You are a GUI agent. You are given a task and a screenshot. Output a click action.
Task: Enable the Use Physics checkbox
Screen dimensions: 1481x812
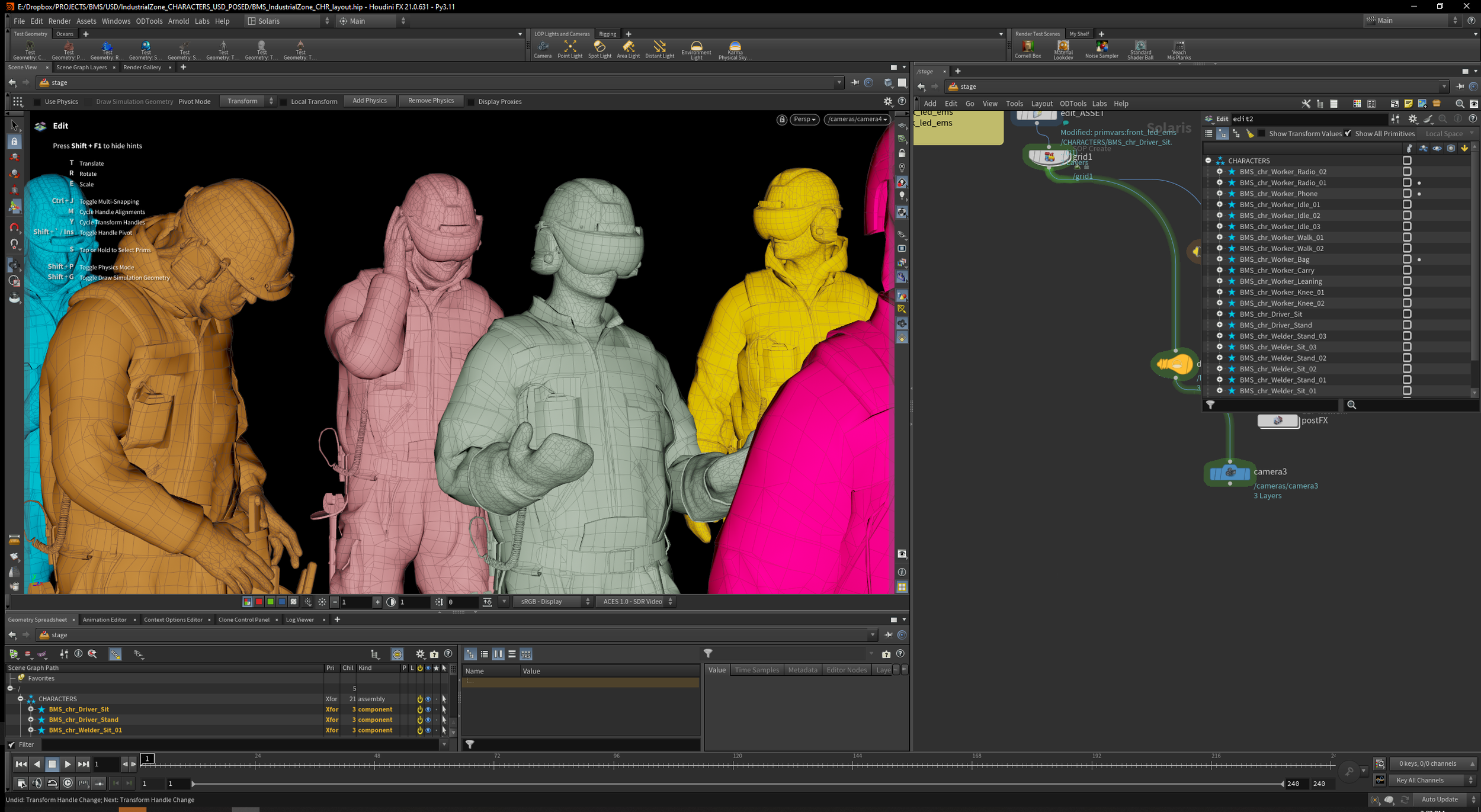click(38, 101)
